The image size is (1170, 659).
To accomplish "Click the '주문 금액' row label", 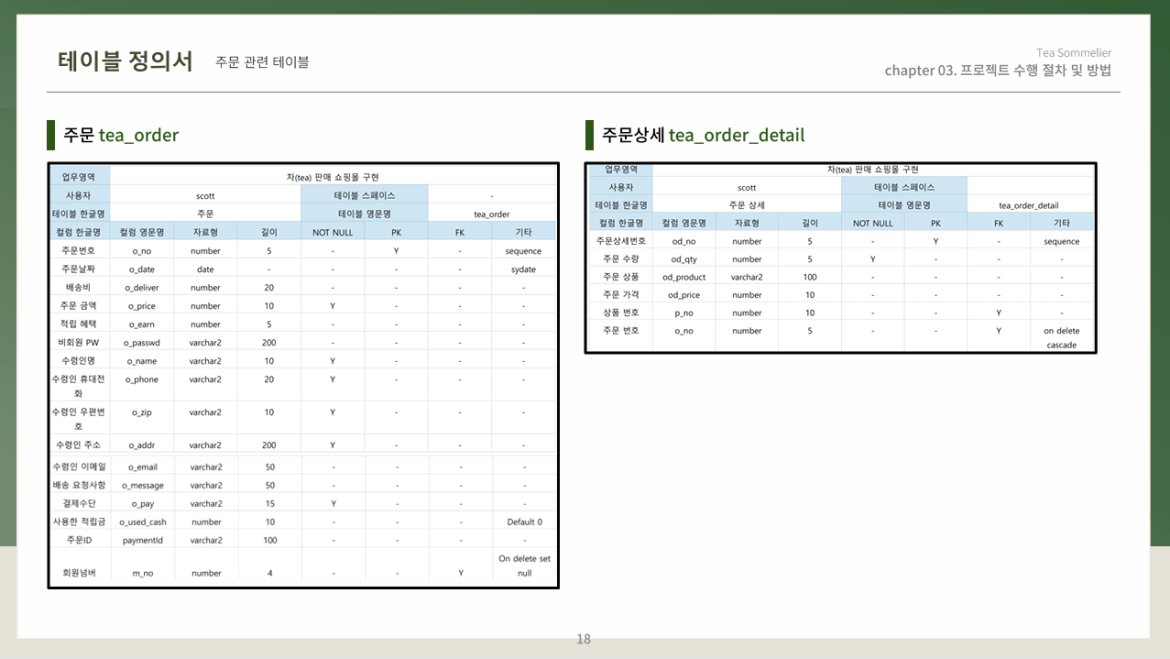I will (x=78, y=305).
